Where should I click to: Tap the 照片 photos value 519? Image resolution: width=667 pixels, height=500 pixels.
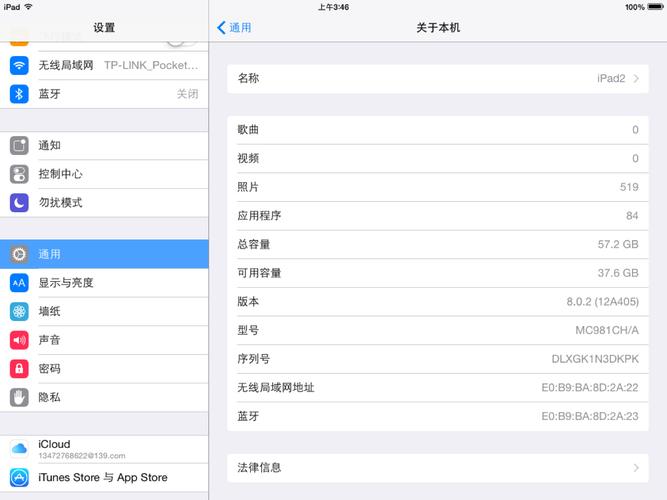(x=629, y=187)
